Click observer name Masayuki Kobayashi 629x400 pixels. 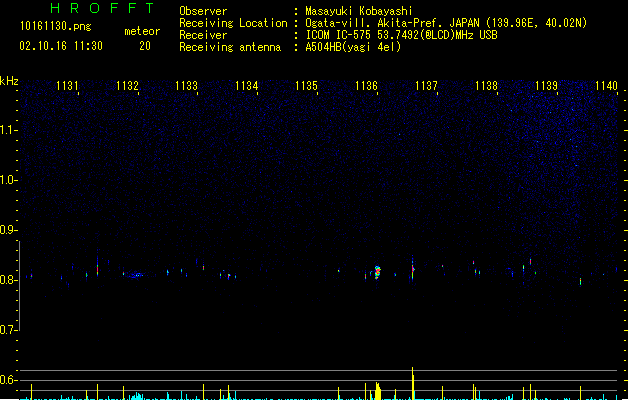(x=359, y=11)
